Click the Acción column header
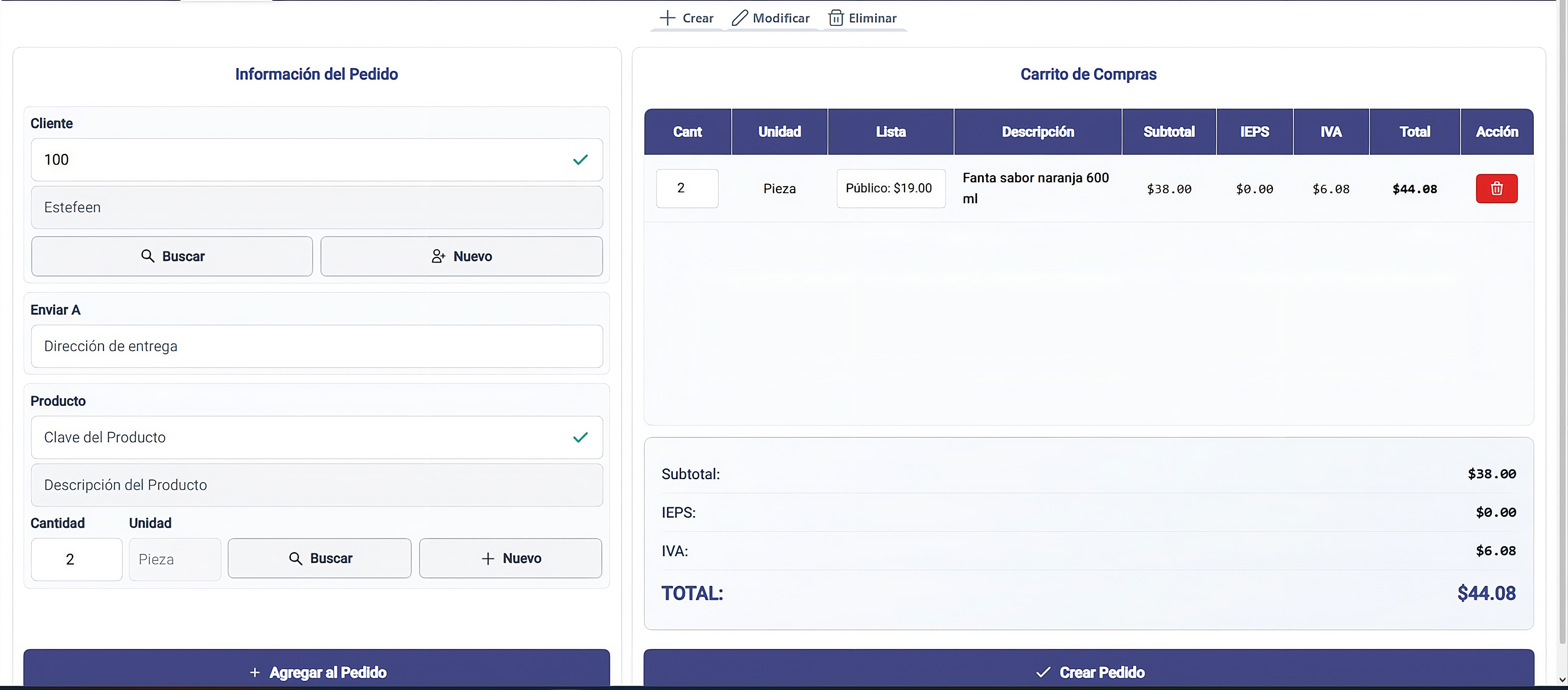The image size is (1568, 690). click(x=1497, y=132)
